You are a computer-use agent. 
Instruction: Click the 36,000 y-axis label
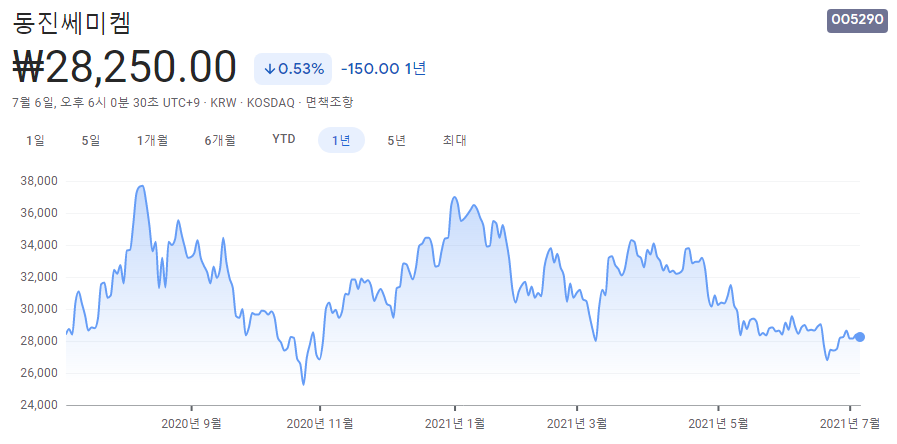39,213
